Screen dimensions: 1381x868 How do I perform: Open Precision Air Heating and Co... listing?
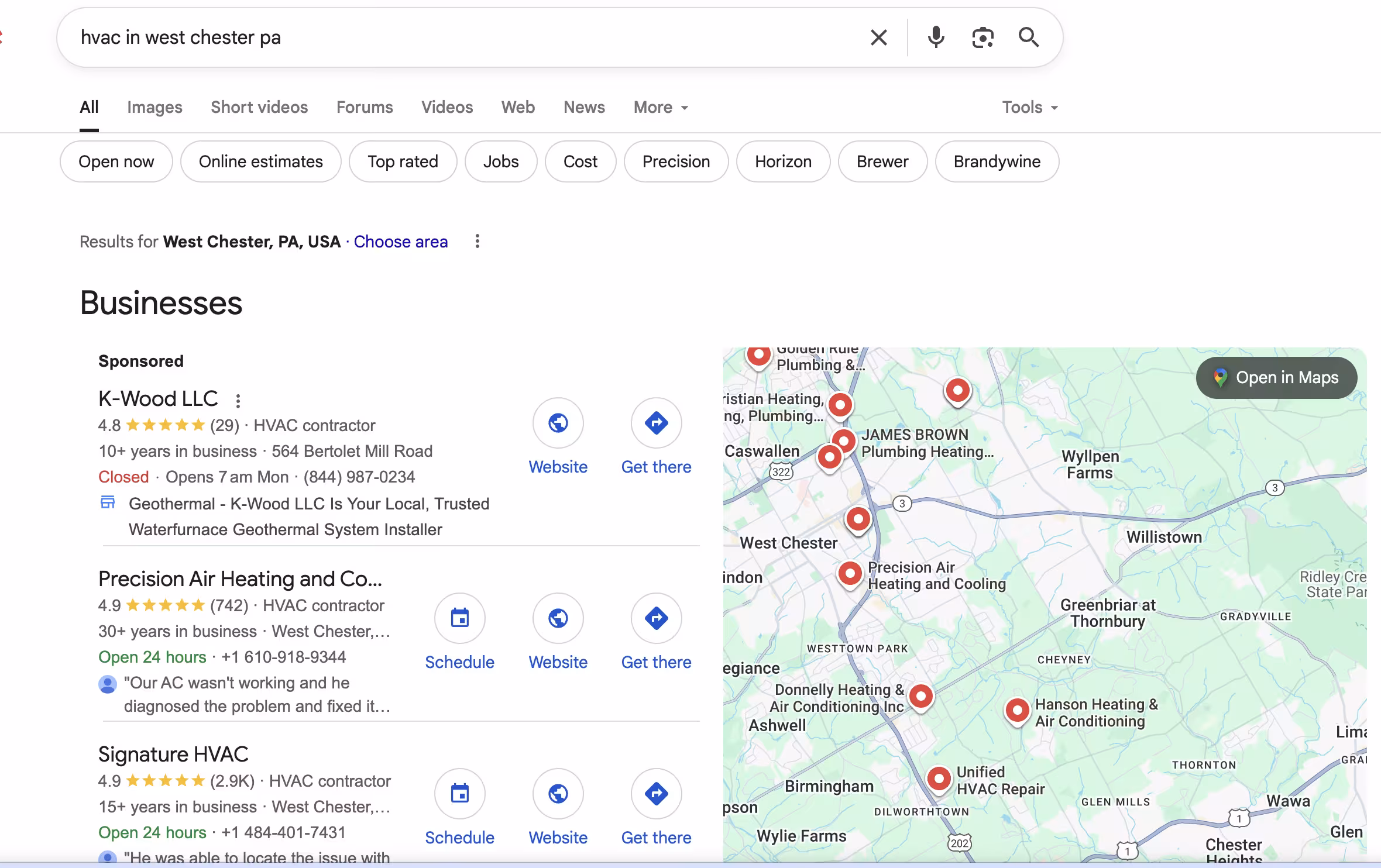(x=240, y=579)
